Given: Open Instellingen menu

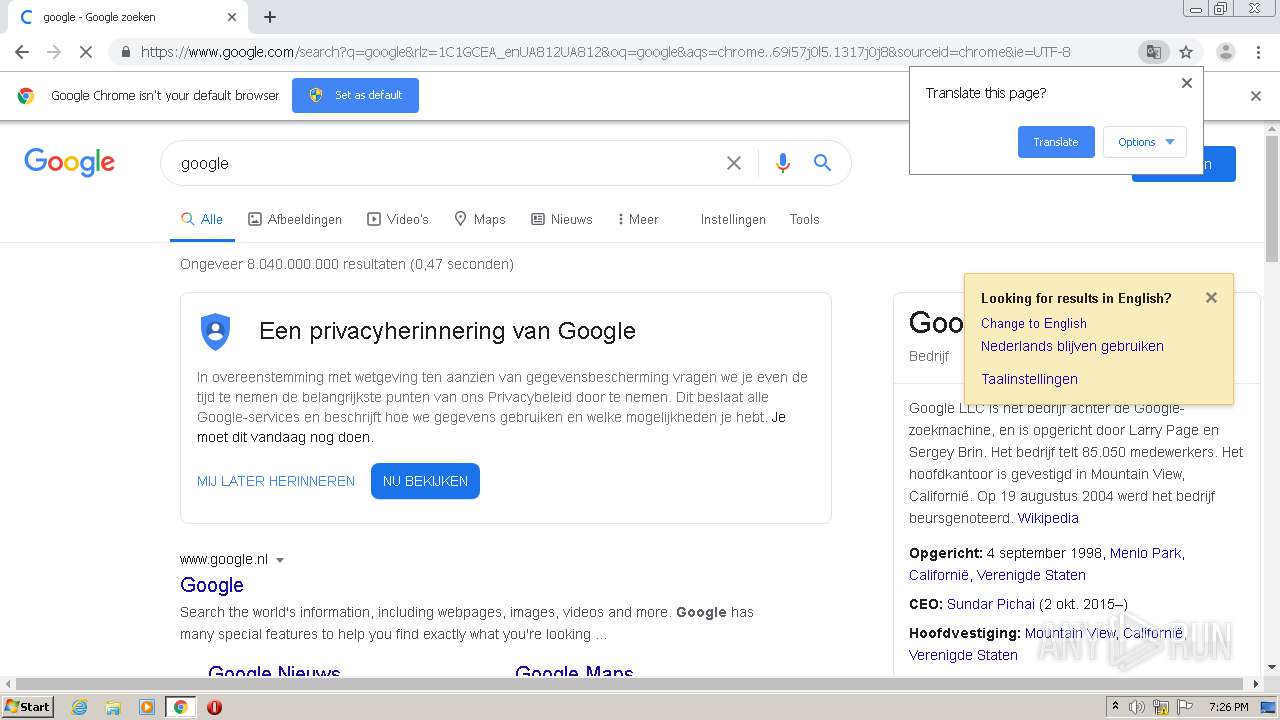Looking at the screenshot, I should coord(733,219).
